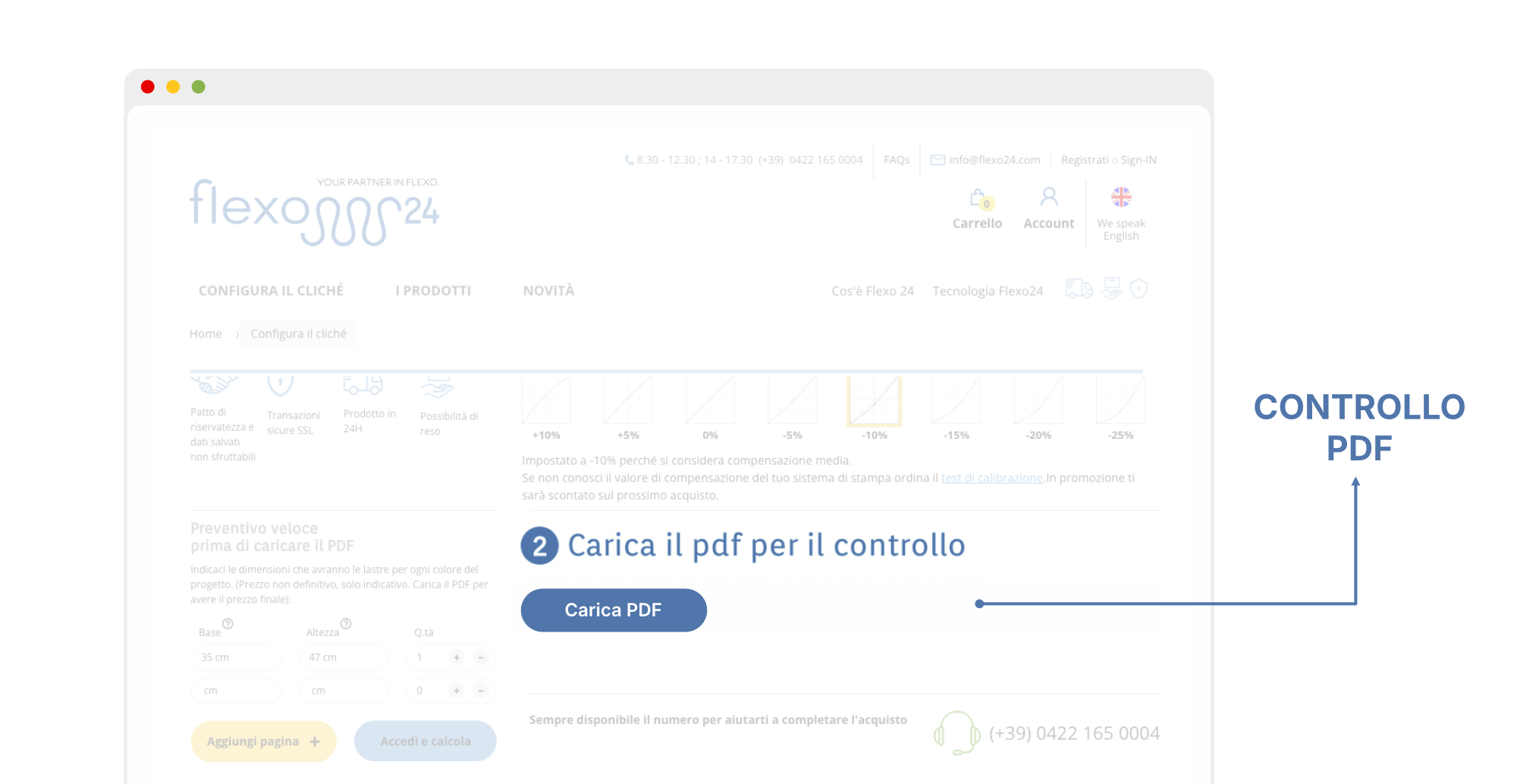Image resolution: width=1517 pixels, height=784 pixels.
Task: Increase quantity in the first row
Action: pos(457,657)
